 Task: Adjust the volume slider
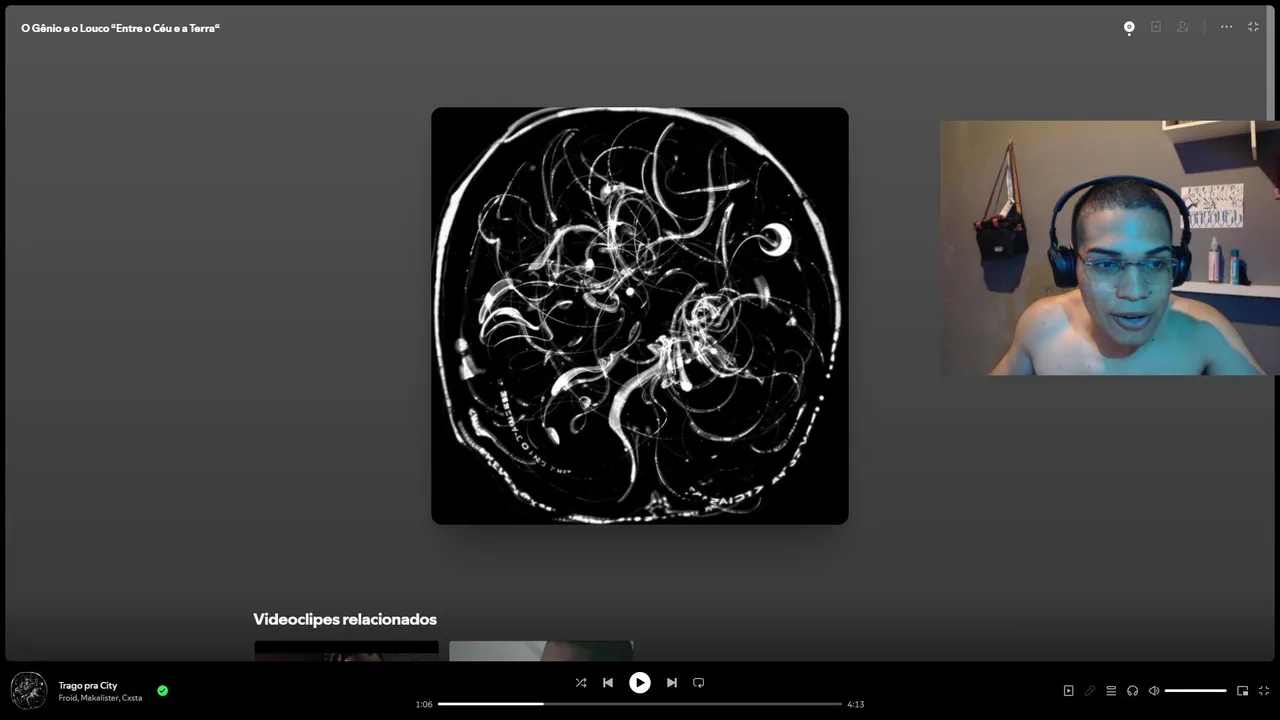point(1195,690)
